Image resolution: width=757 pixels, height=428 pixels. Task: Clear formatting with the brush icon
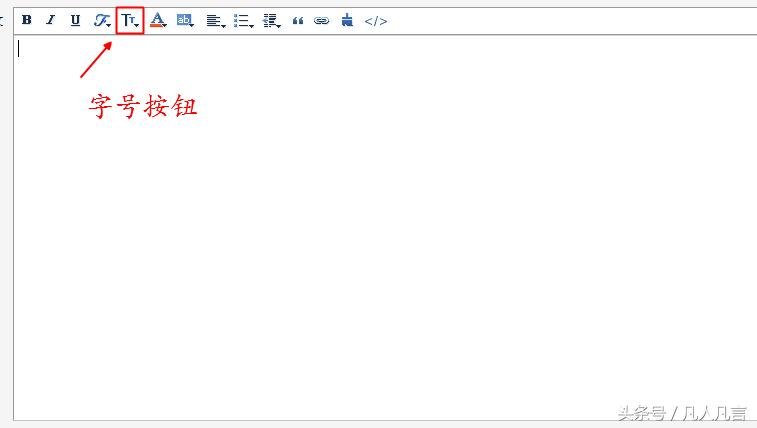(x=346, y=20)
